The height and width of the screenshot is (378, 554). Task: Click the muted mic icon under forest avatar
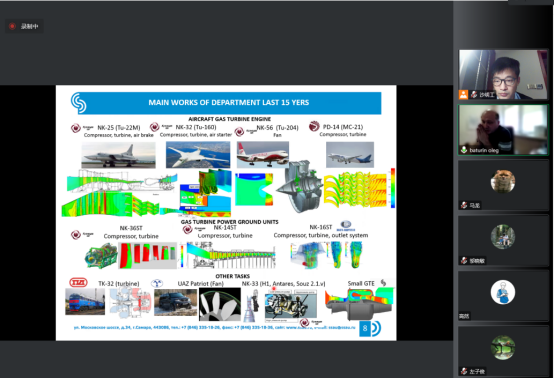tap(464, 260)
